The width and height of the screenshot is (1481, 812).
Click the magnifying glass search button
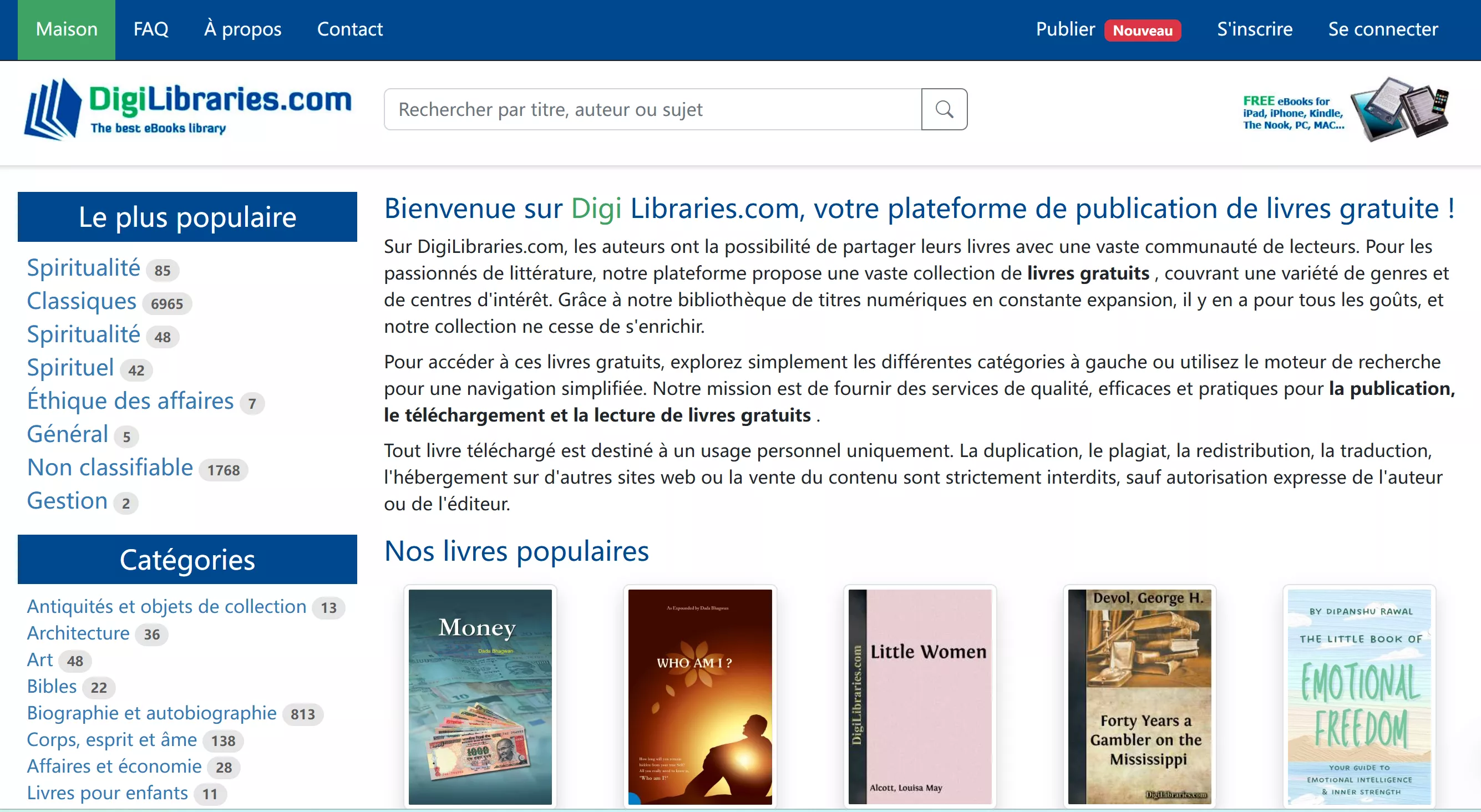coord(944,109)
